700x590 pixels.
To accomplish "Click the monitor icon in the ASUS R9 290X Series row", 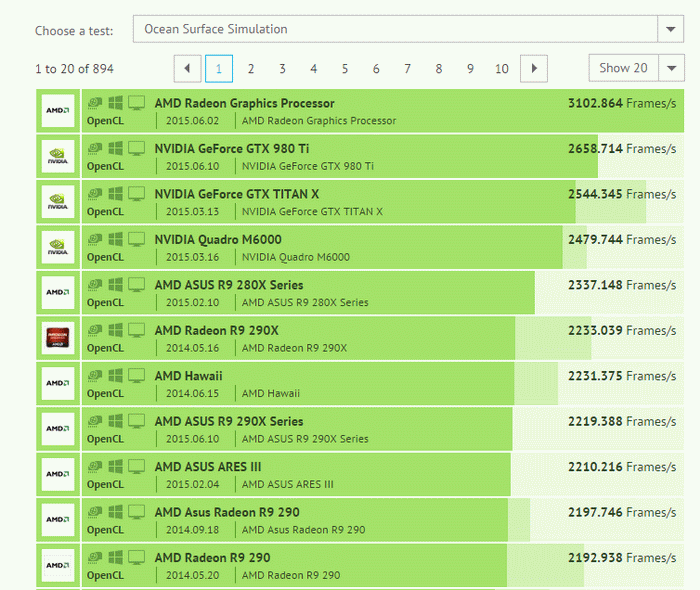I will [x=137, y=421].
